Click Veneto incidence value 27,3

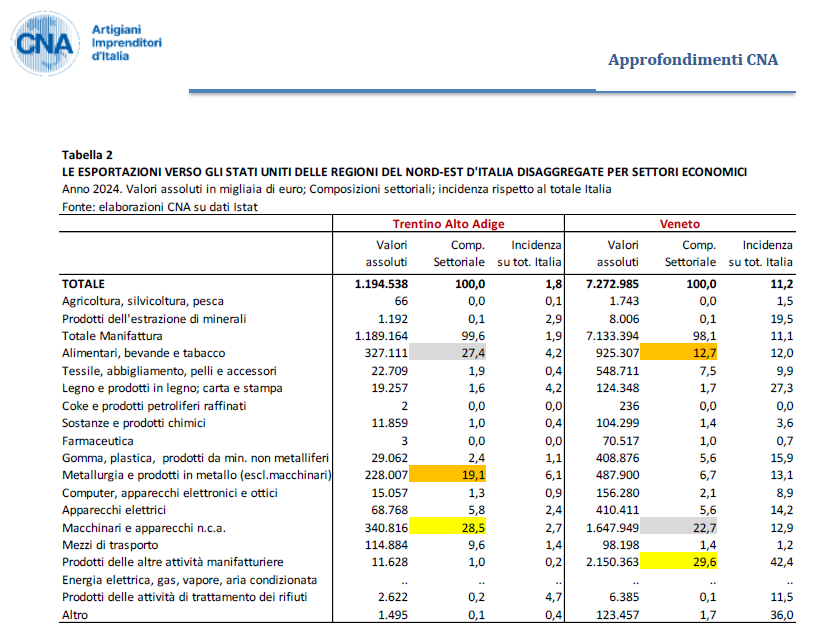tap(782, 388)
